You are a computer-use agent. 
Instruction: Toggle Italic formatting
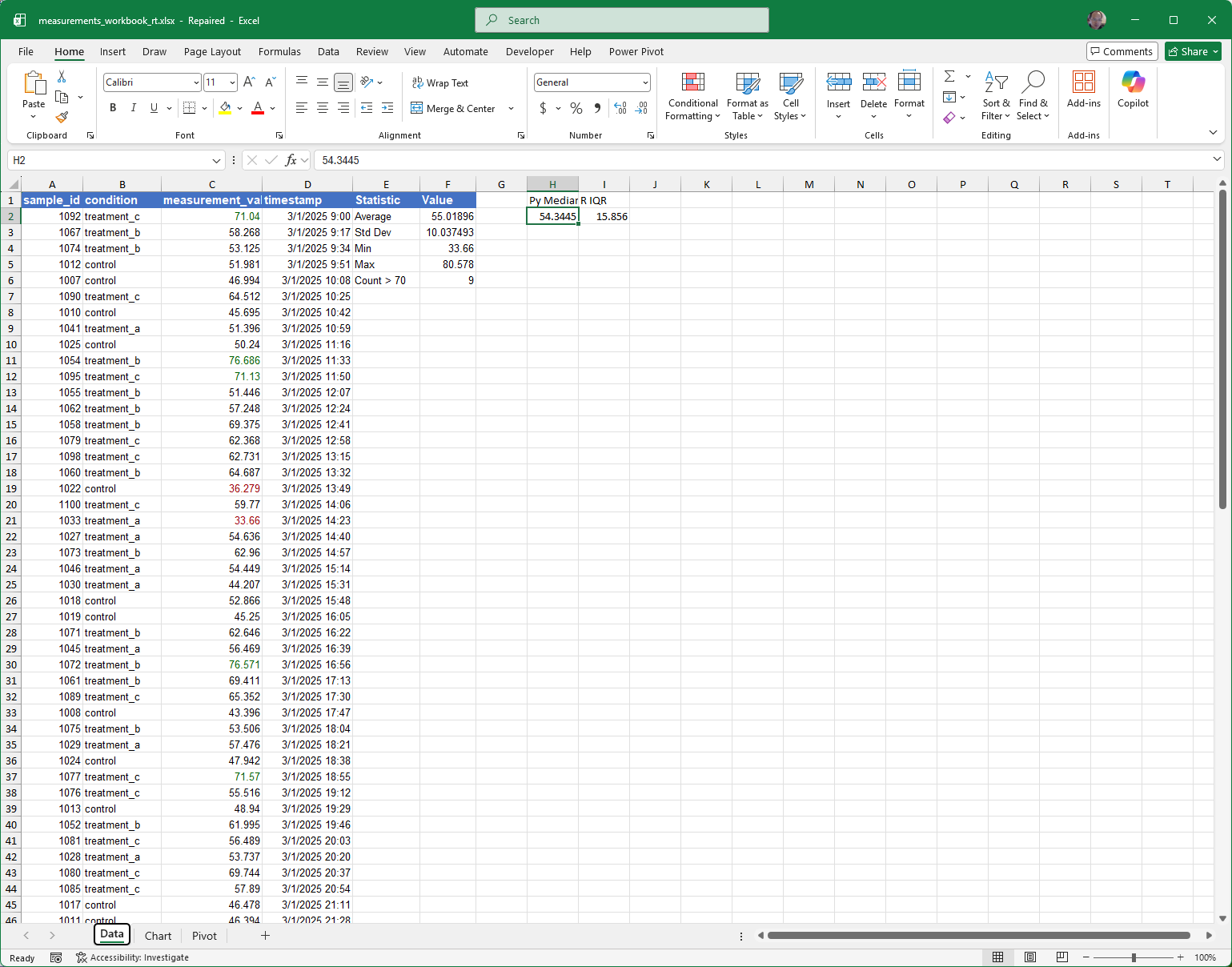133,108
